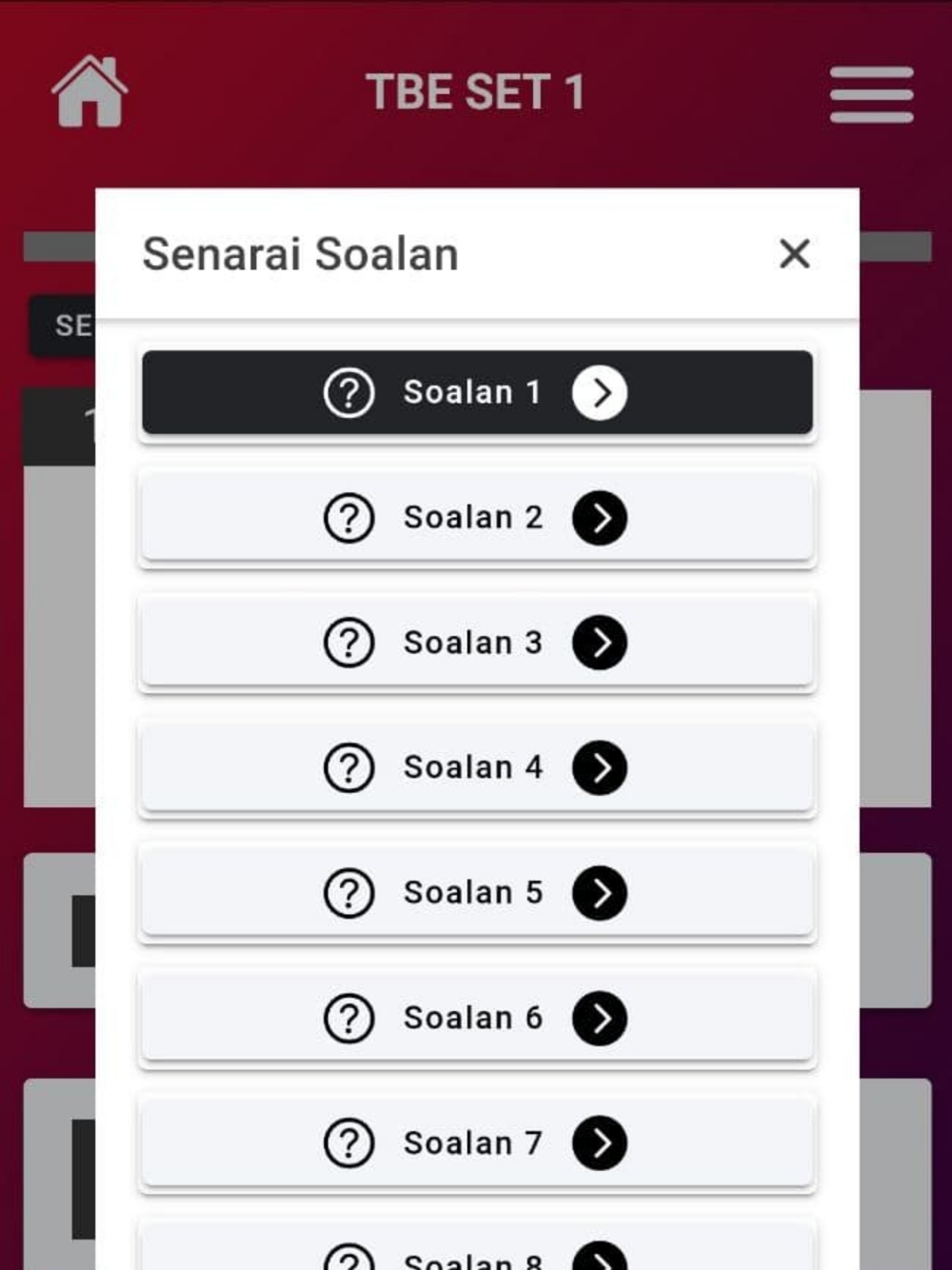This screenshot has height=1270, width=952.
Task: Select the Soalan 6 button
Action: 477,1018
